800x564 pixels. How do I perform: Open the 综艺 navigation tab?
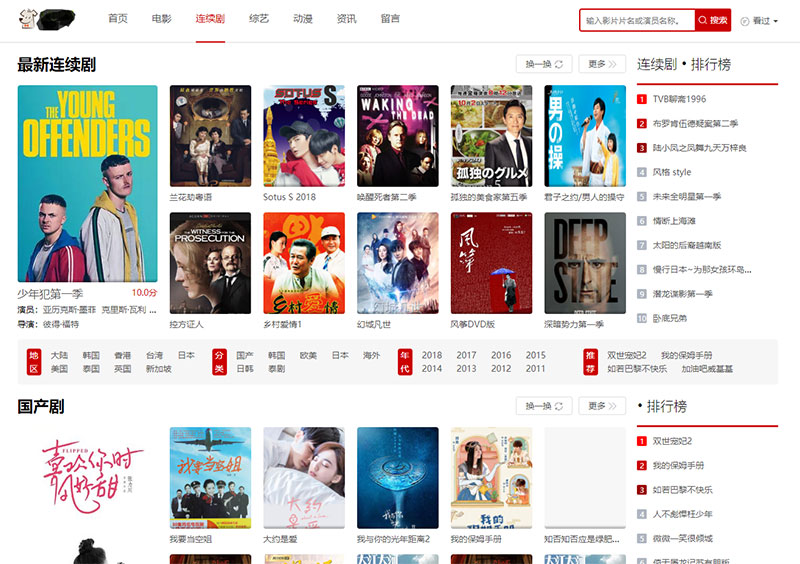(x=259, y=19)
